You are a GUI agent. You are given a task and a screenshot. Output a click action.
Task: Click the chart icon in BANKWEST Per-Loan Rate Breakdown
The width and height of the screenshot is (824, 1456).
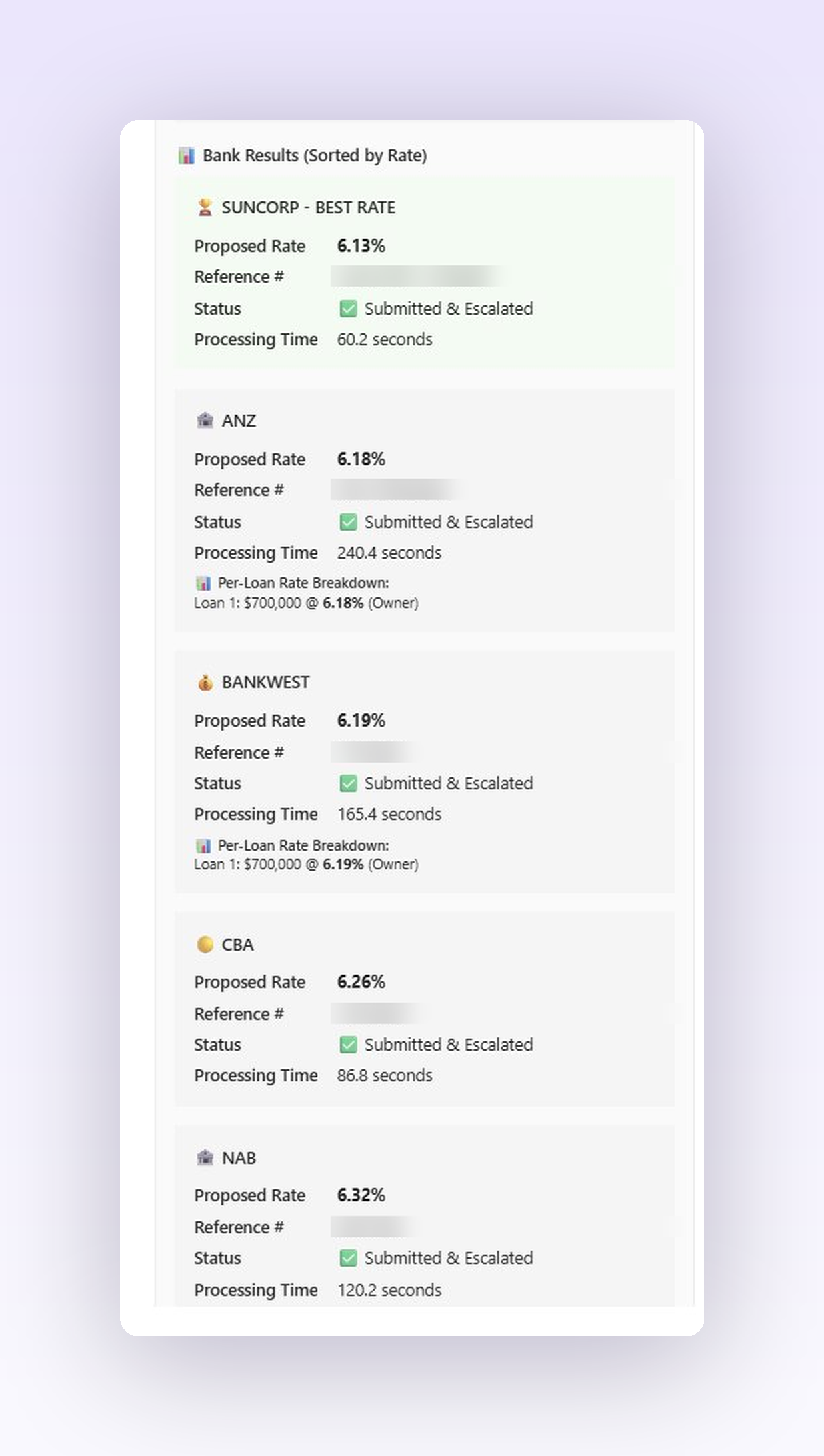pyautogui.click(x=203, y=845)
